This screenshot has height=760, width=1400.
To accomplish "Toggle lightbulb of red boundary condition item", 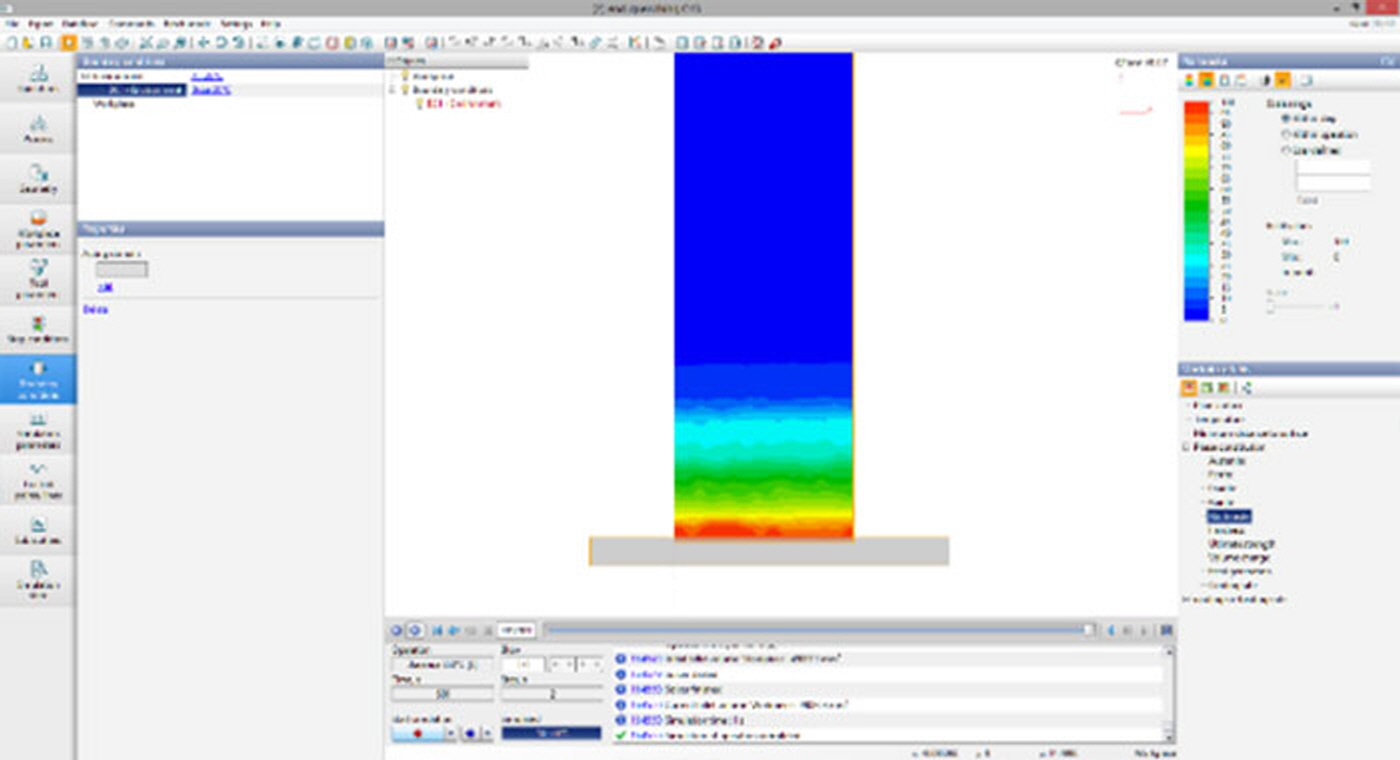I will (x=419, y=104).
